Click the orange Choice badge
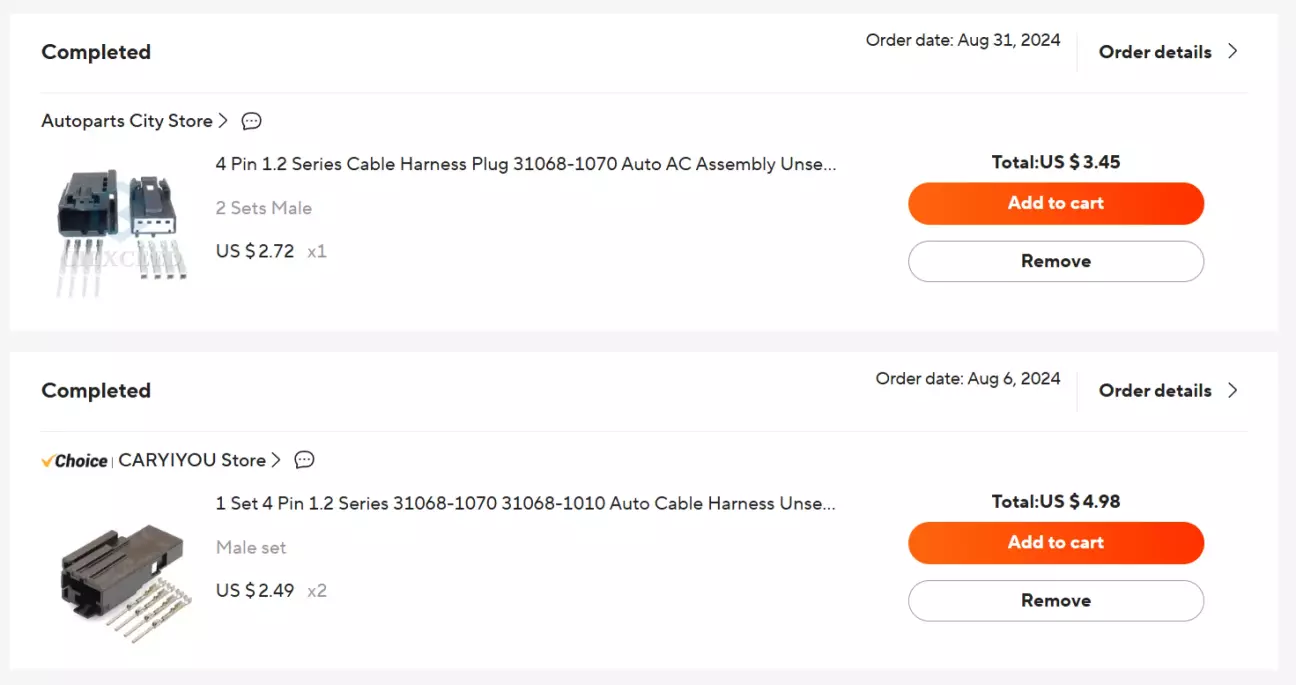1296x685 pixels. point(75,461)
